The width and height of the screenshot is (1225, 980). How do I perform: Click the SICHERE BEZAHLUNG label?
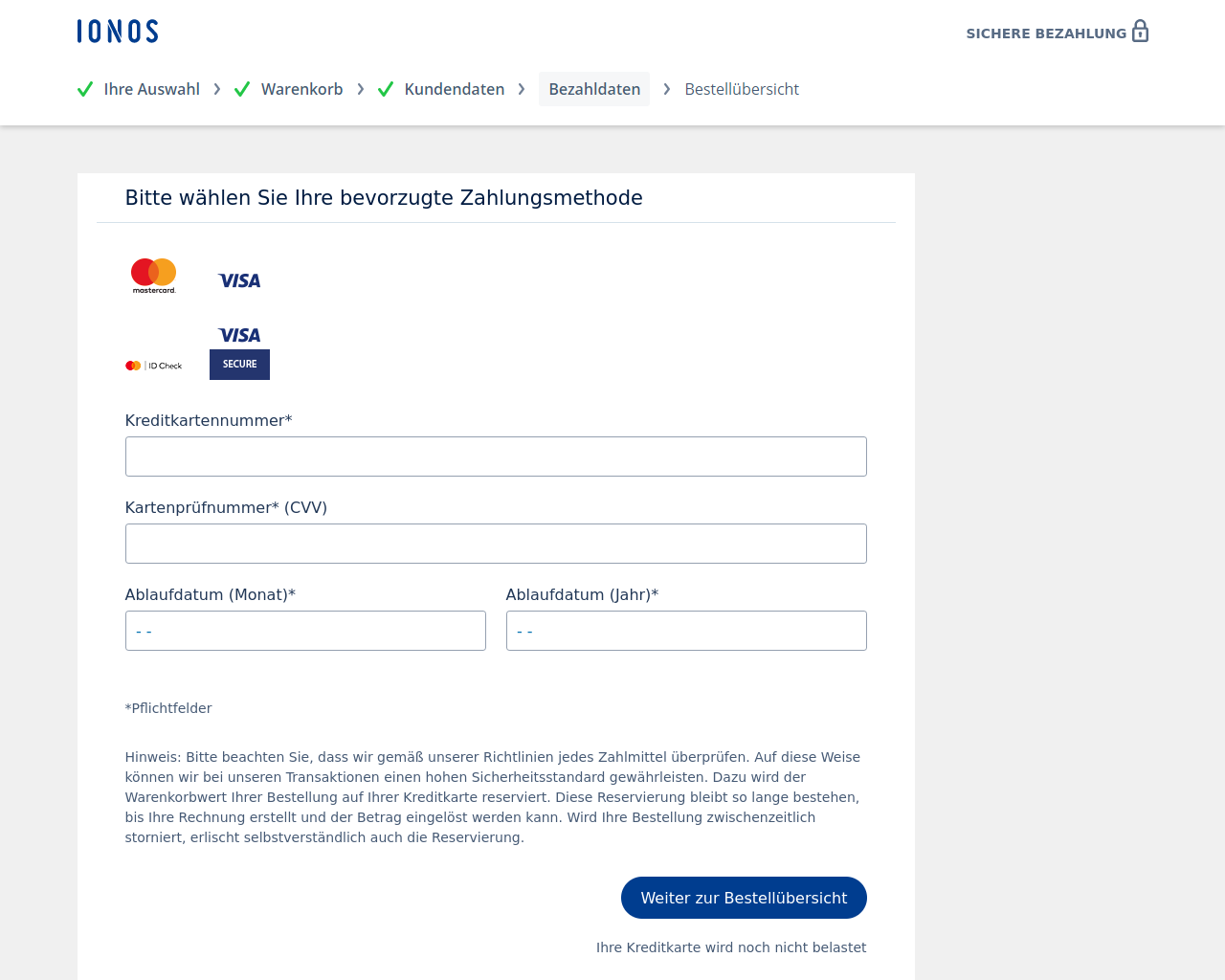point(1046,33)
